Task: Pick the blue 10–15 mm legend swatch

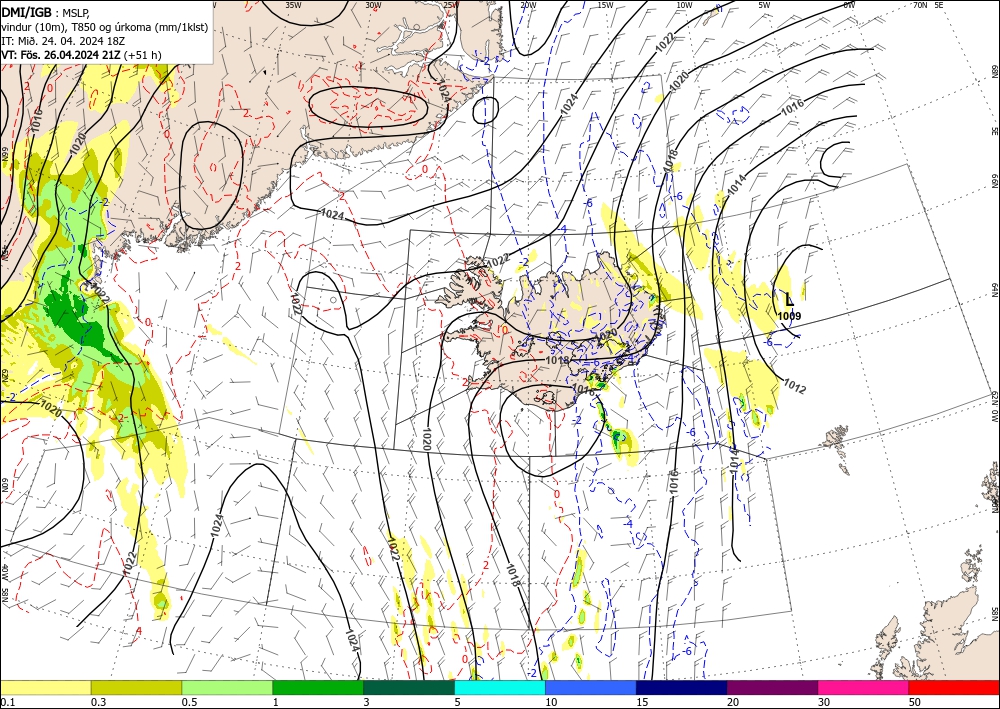Action: [591, 687]
